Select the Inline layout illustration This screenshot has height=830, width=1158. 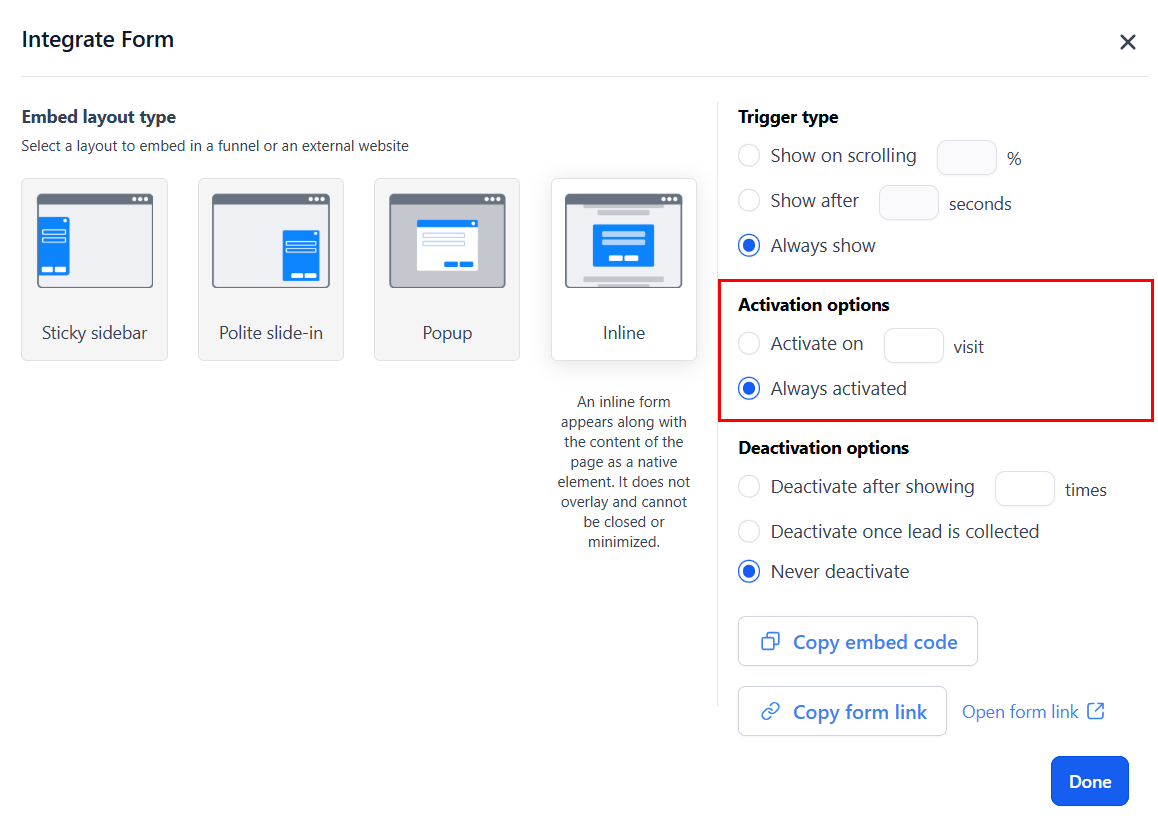[623, 241]
